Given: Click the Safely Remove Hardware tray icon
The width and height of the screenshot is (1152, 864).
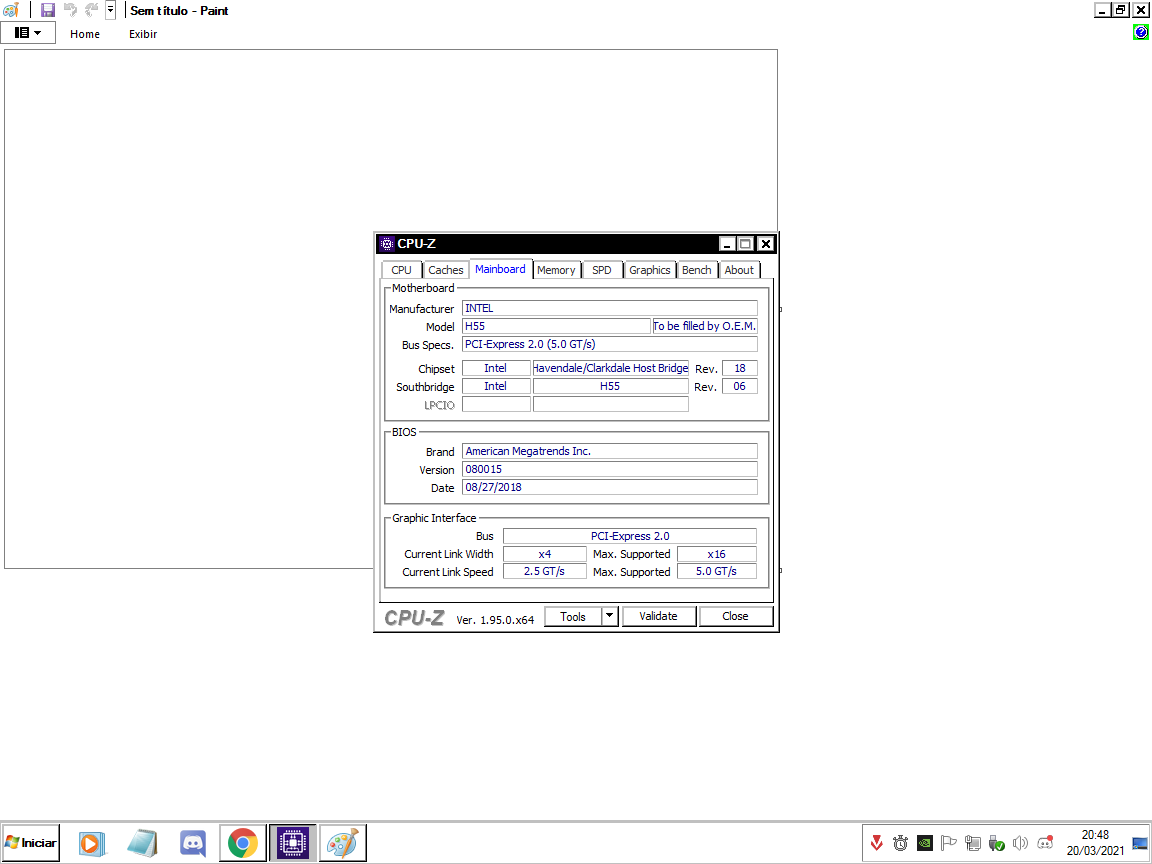Looking at the screenshot, I should coord(996,843).
